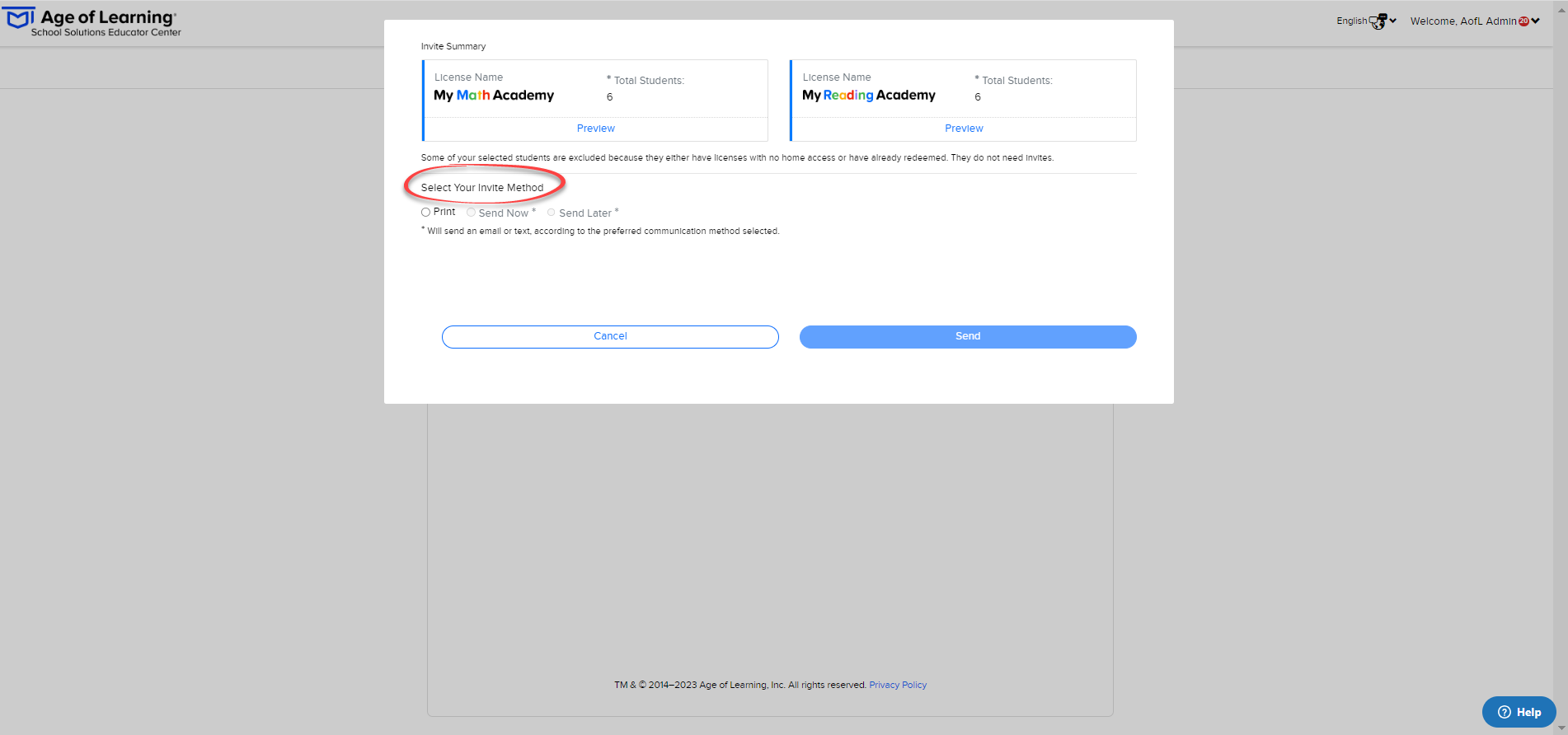Open the Privacy Policy link
Screen dimensions: 1568x735
coord(898,685)
